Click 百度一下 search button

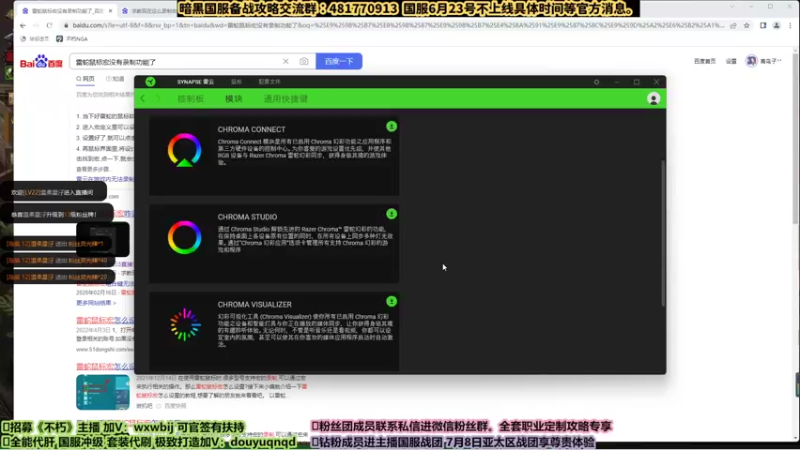[339, 61]
